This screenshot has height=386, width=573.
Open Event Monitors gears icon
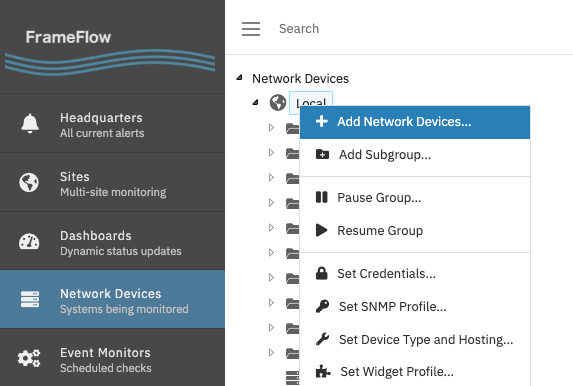point(29,358)
